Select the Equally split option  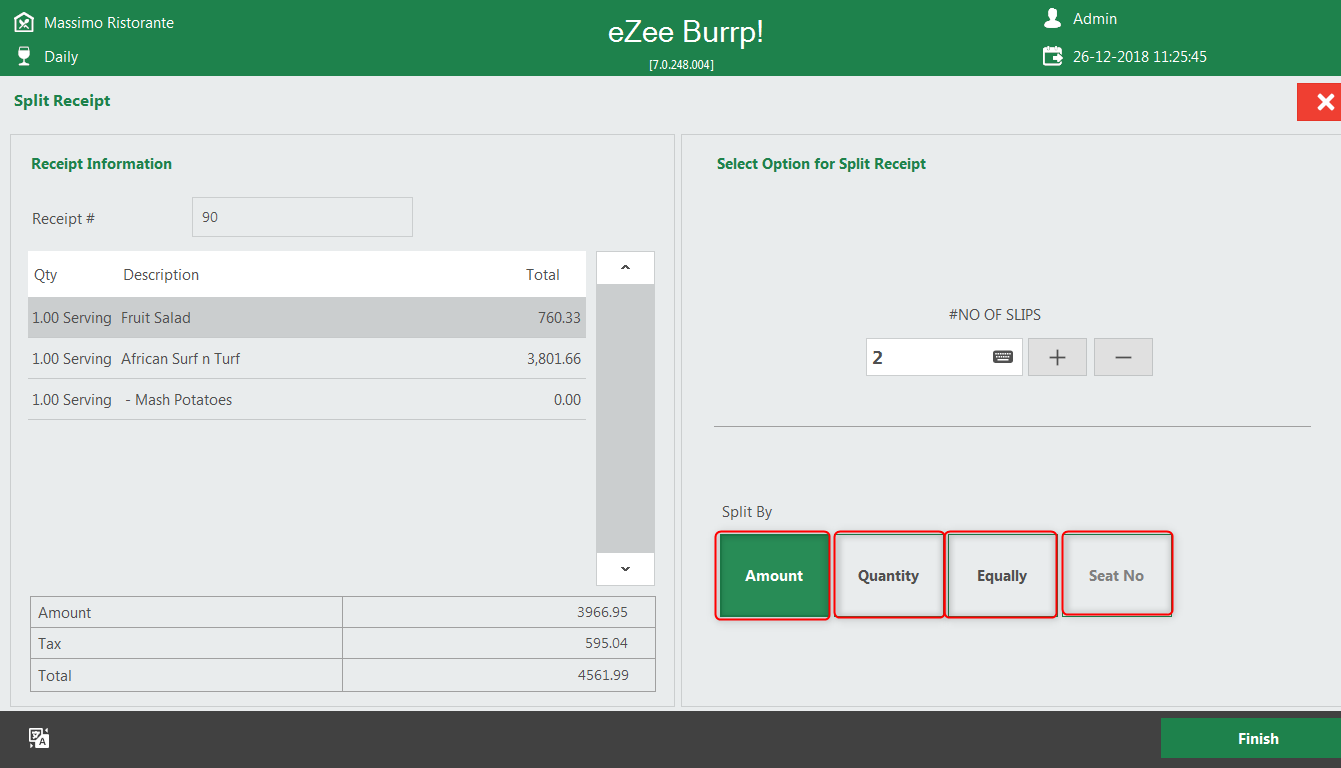tap(1002, 576)
